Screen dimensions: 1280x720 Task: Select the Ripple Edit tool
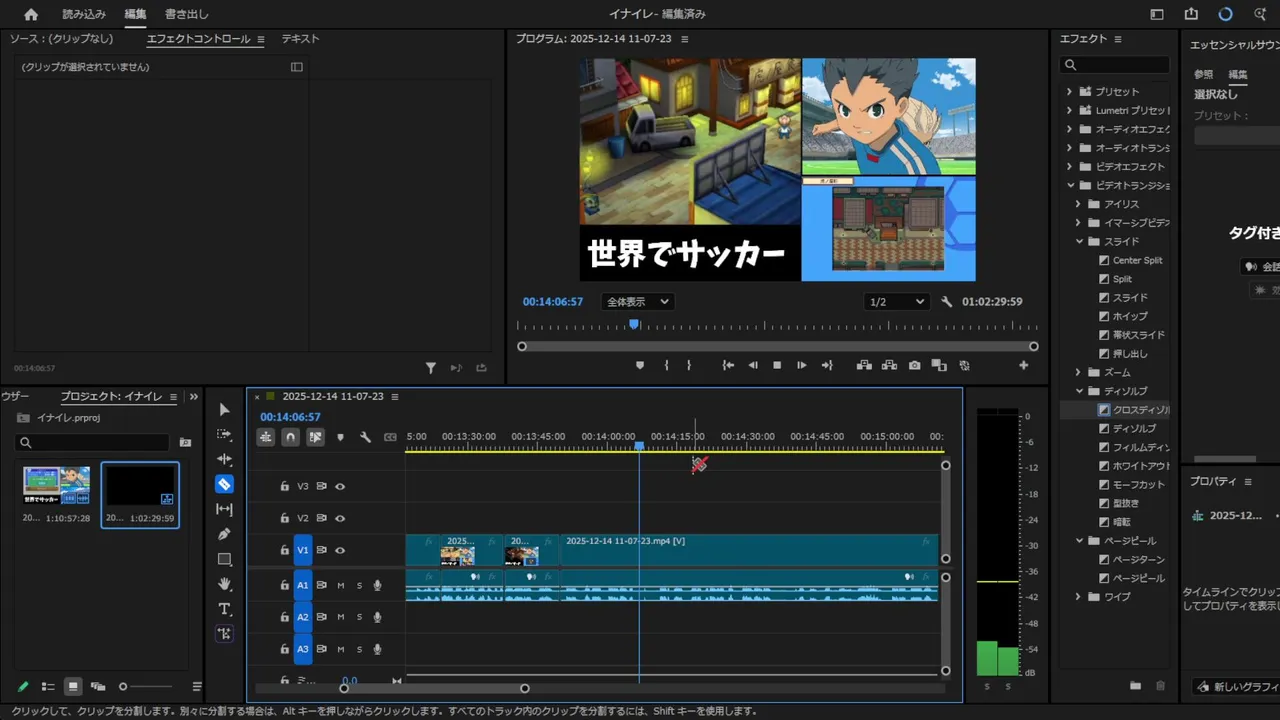tap(224, 459)
